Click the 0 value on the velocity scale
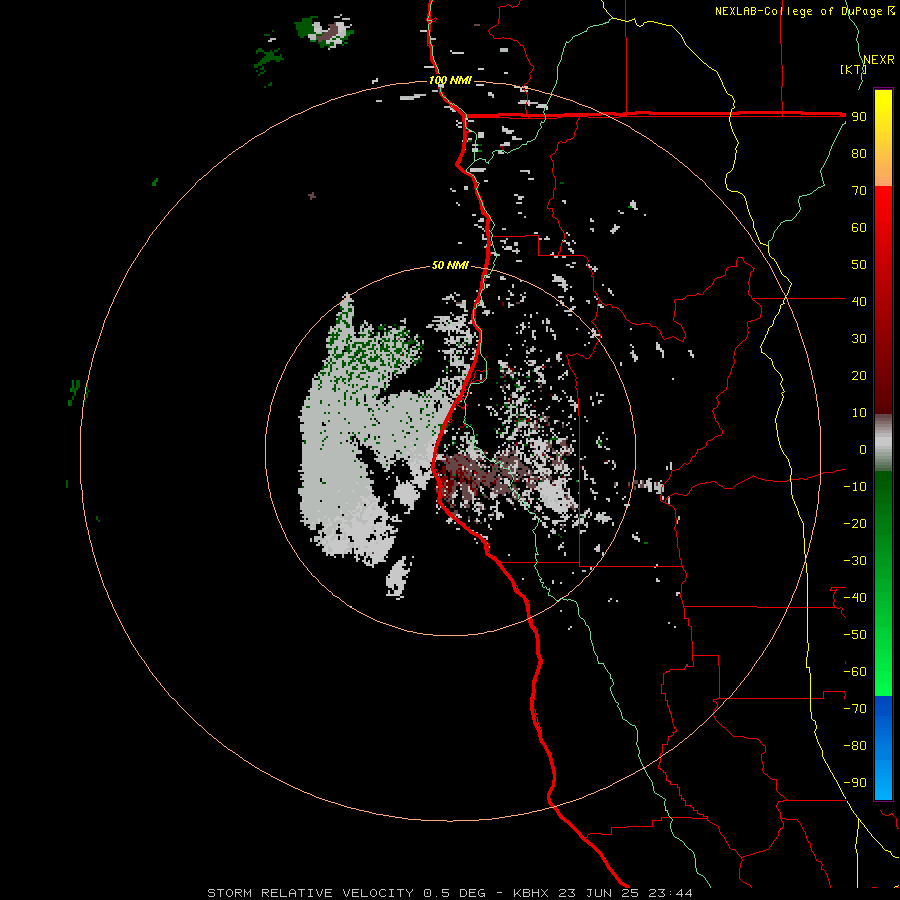 (863, 449)
